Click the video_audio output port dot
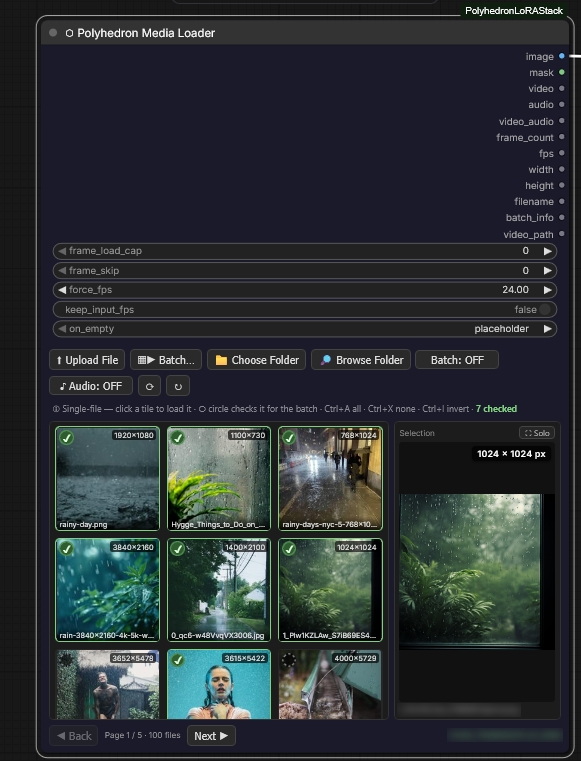Screen dimensions: 581x761 click(562, 121)
